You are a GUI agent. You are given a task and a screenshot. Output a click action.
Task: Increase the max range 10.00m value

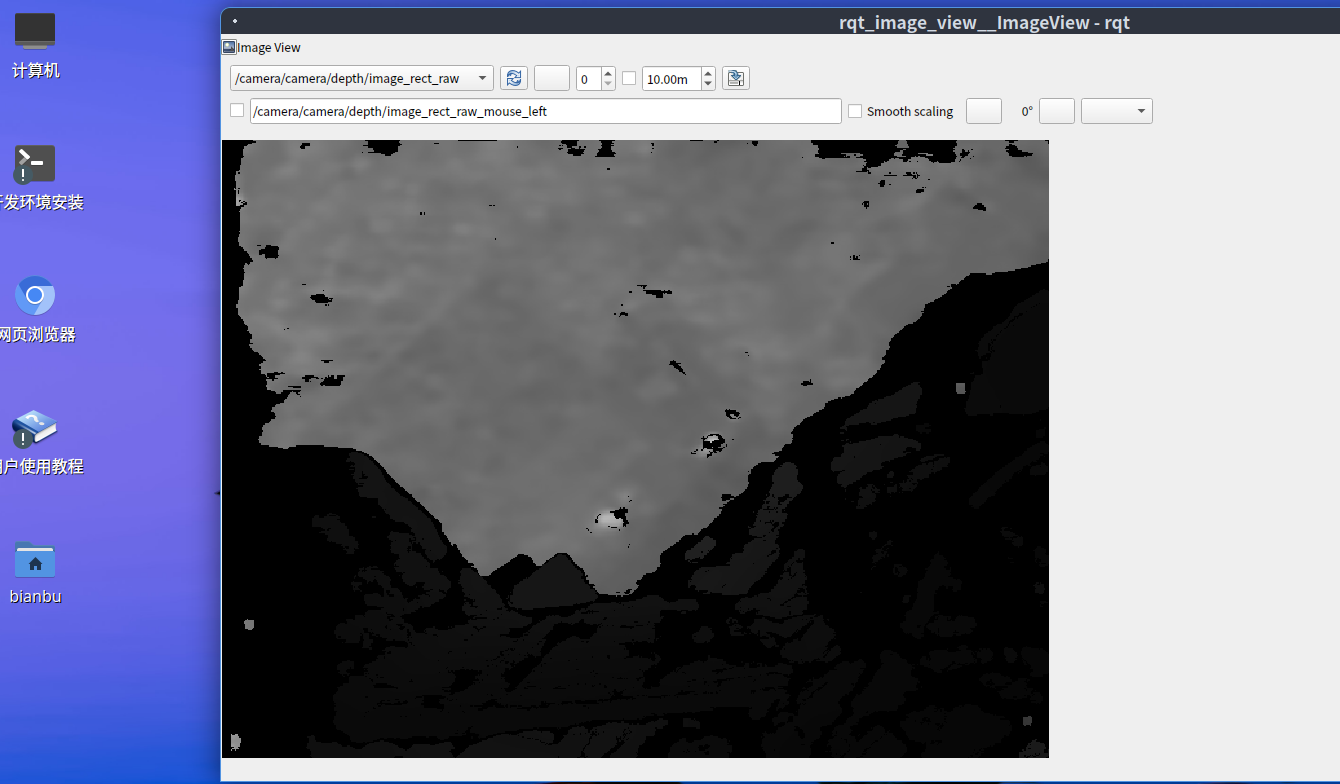pos(708,73)
